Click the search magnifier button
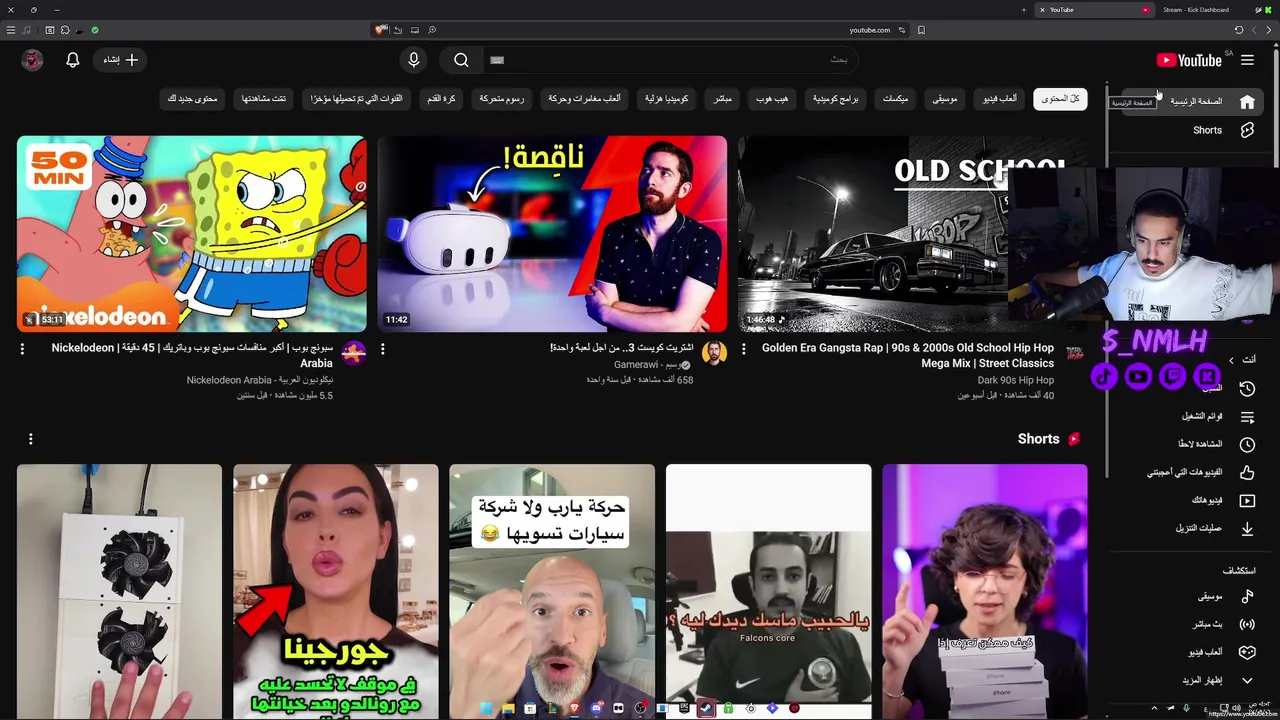 (x=461, y=60)
